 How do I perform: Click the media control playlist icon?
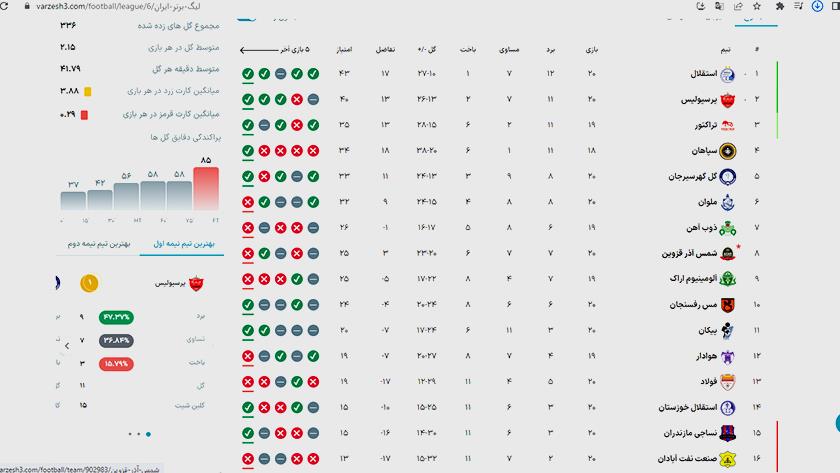point(798,6)
